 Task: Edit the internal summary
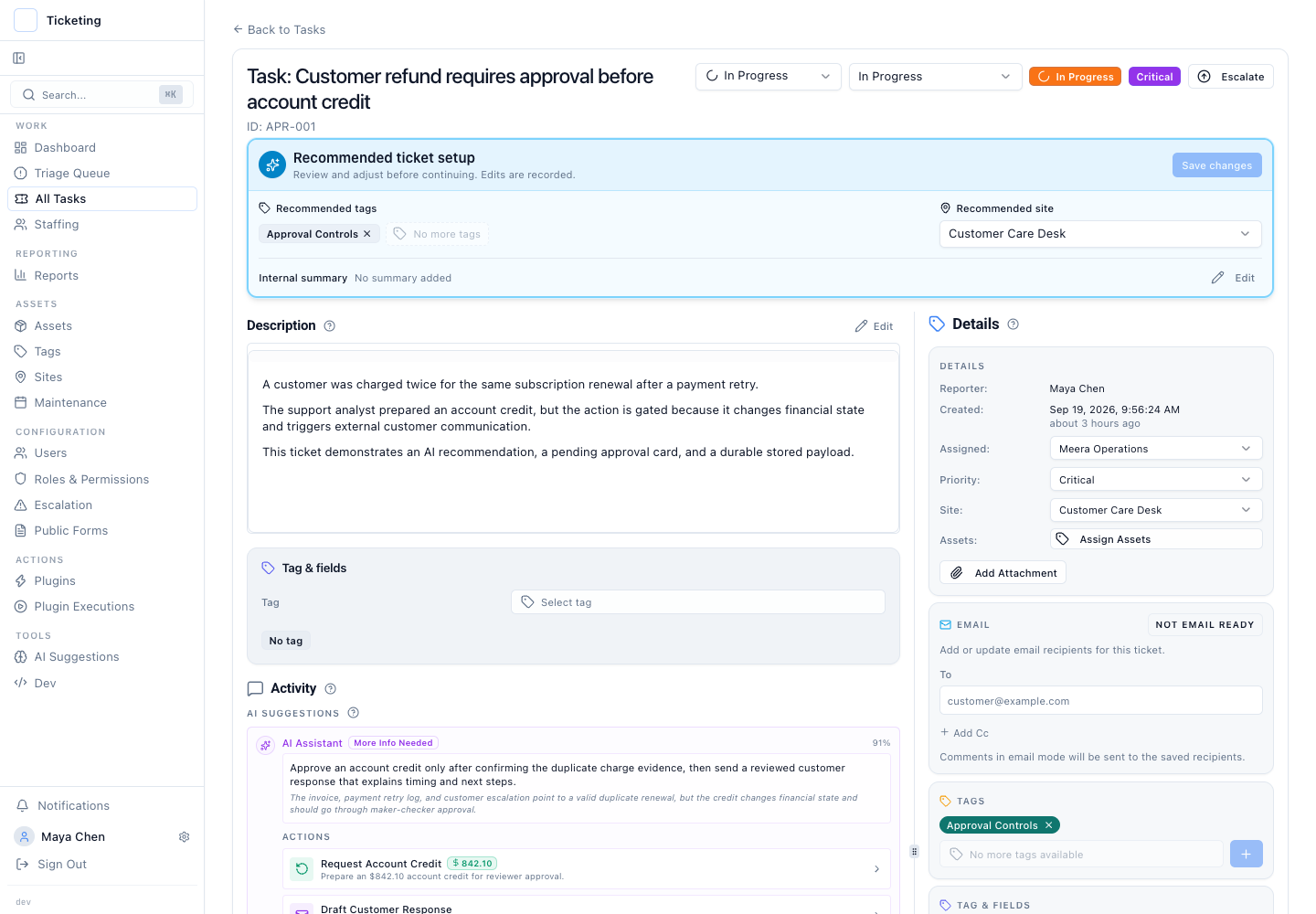1233,278
